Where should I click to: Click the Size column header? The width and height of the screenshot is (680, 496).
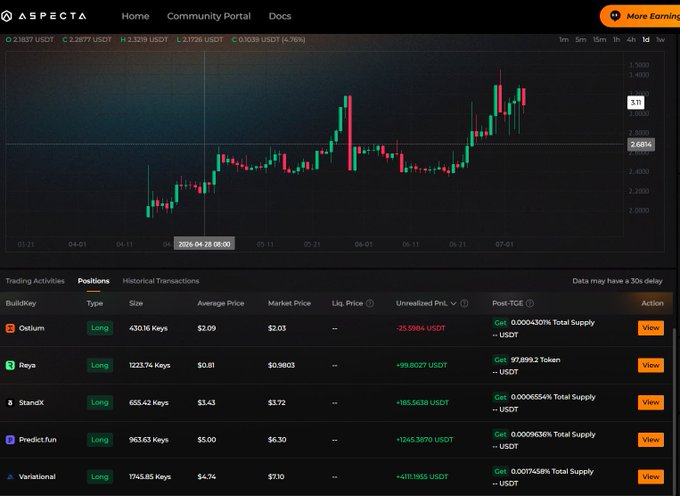136,303
